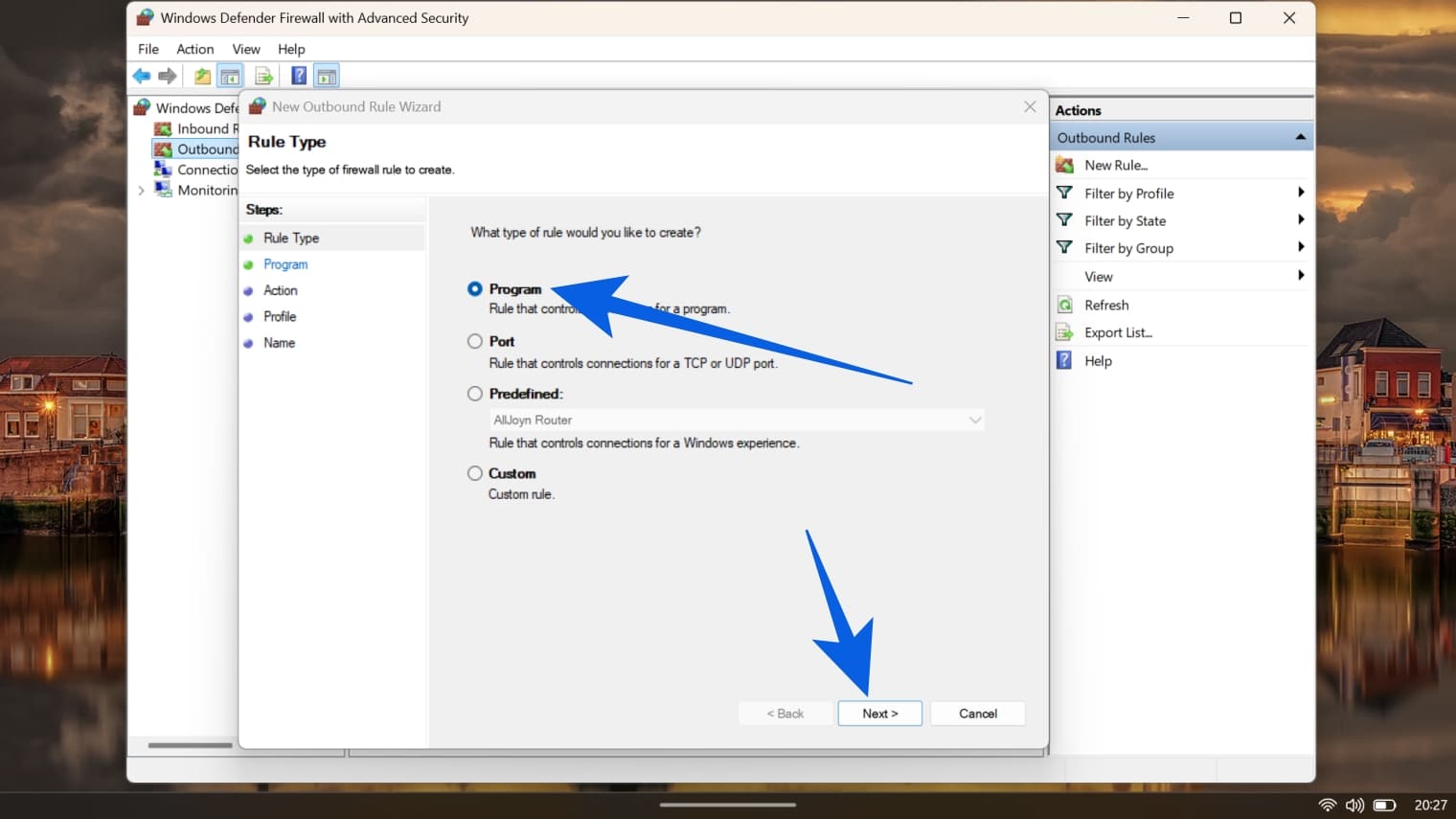Click Export List... in Actions pane
Screen dimensions: 1456x819
point(1118,332)
